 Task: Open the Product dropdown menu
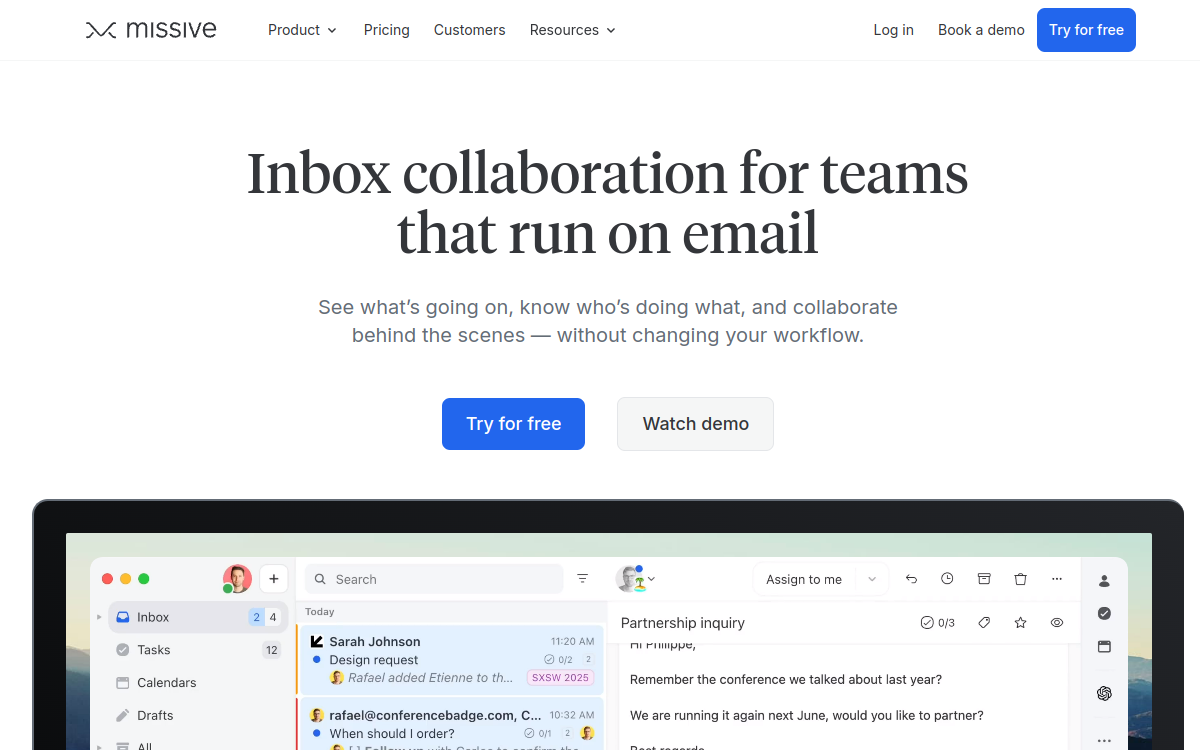click(x=302, y=30)
